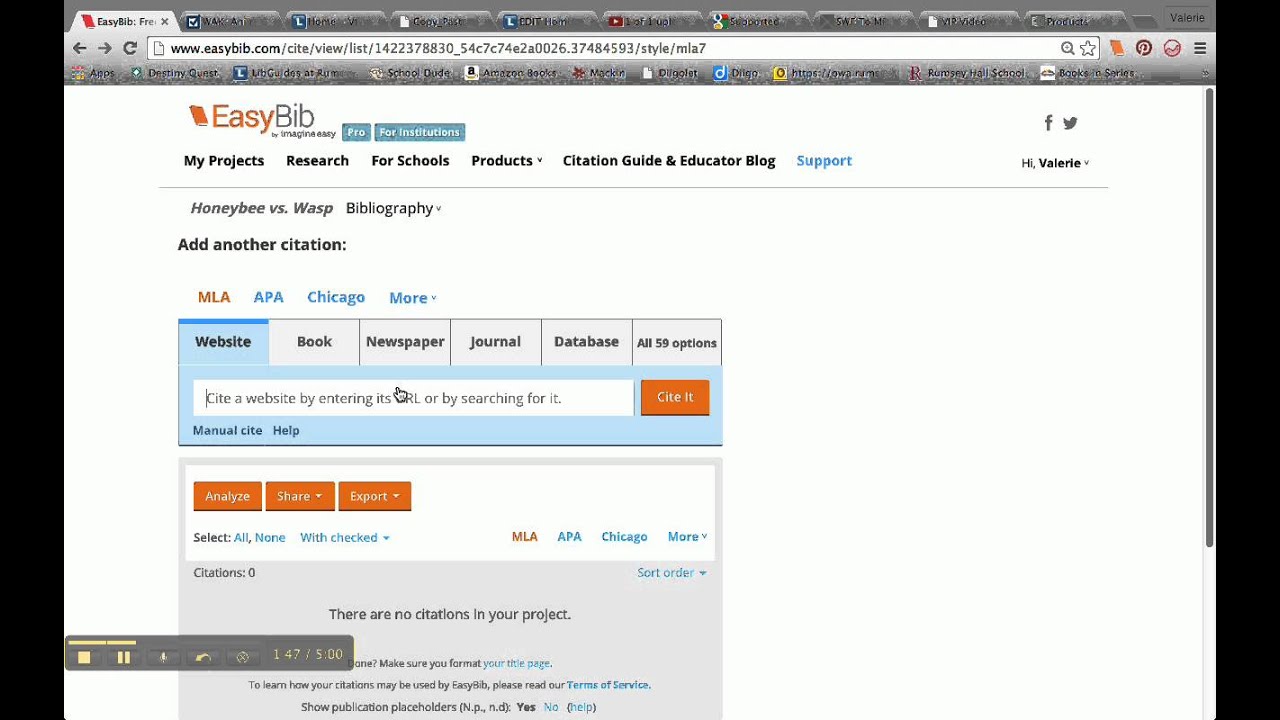Expand the Sort order dropdown
Image resolution: width=1280 pixels, height=720 pixels.
coord(672,573)
